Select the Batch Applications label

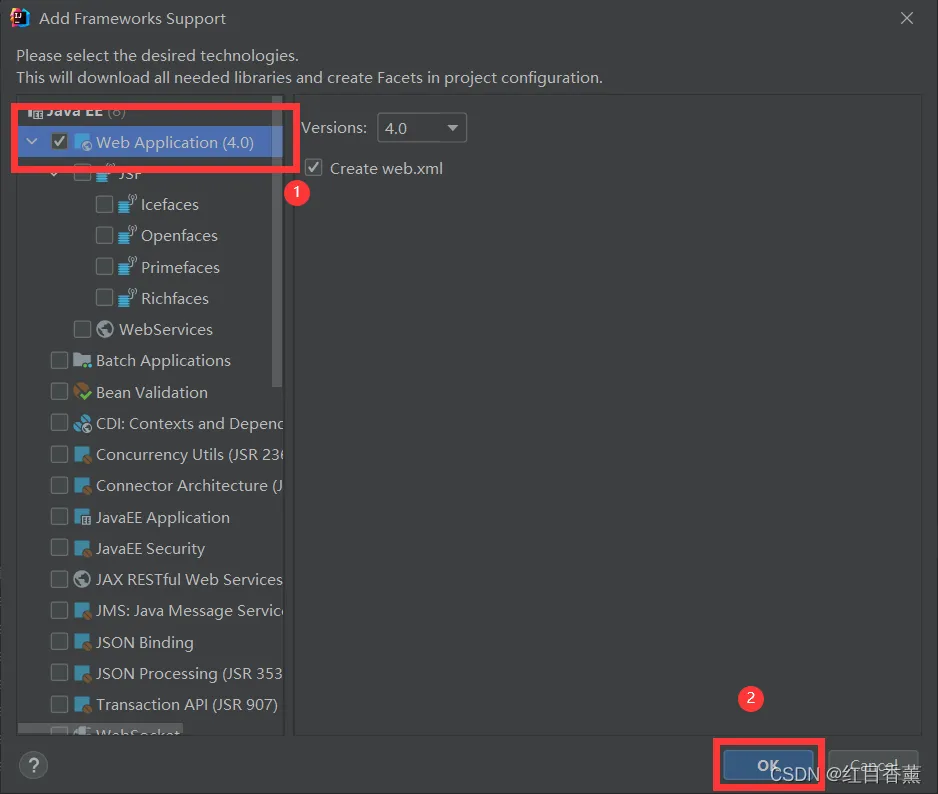pos(163,361)
